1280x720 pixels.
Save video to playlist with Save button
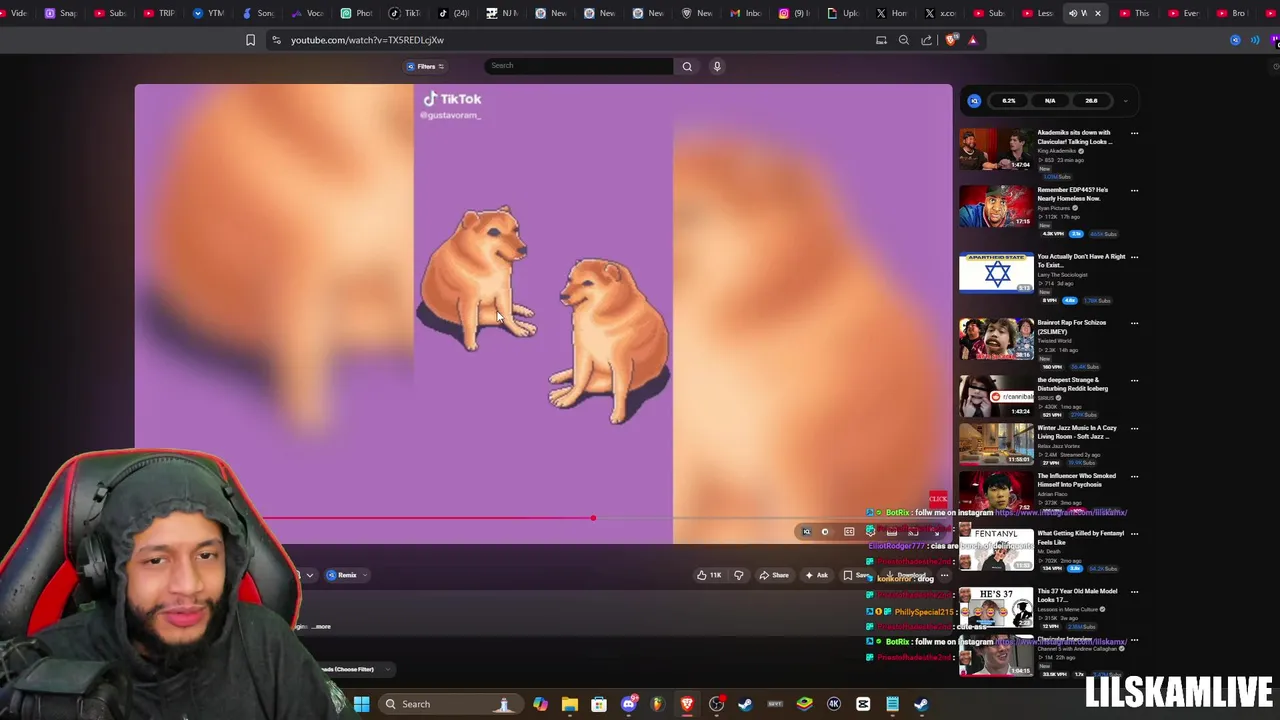point(857,575)
